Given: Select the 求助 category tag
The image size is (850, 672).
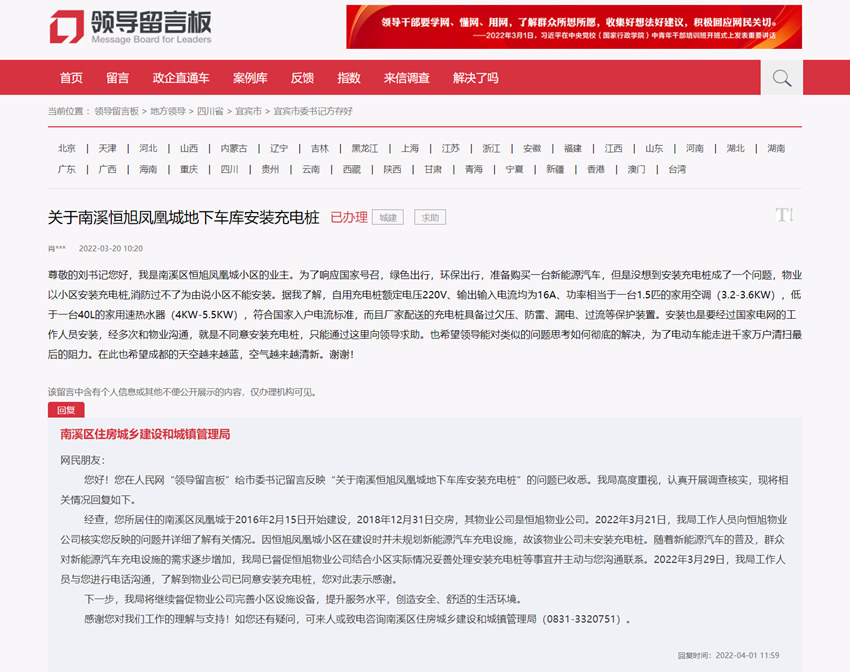Looking at the screenshot, I should tap(428, 216).
